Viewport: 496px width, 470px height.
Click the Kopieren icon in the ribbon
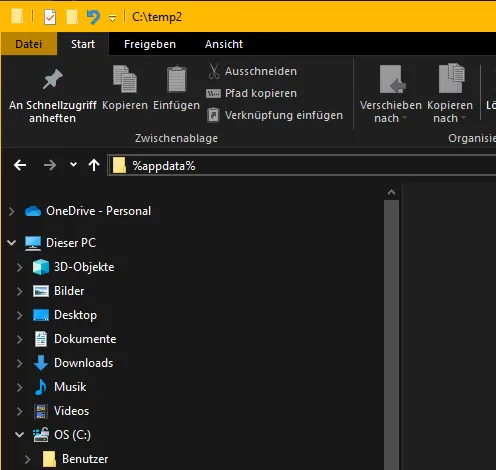point(125,79)
